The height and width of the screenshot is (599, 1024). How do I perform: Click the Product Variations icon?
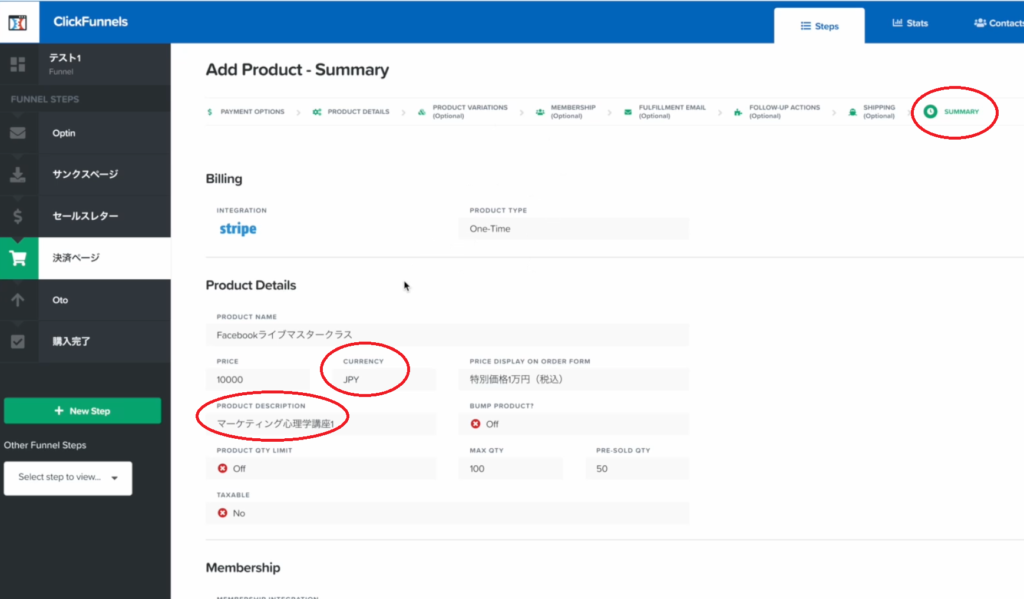(422, 112)
